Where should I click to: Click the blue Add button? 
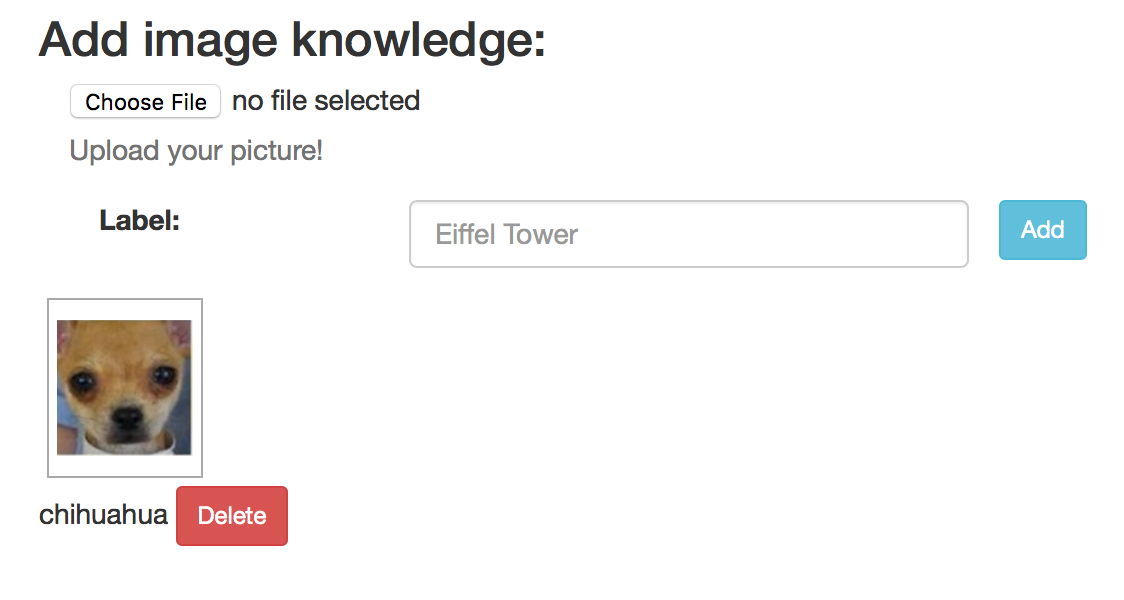pyautogui.click(x=1042, y=230)
